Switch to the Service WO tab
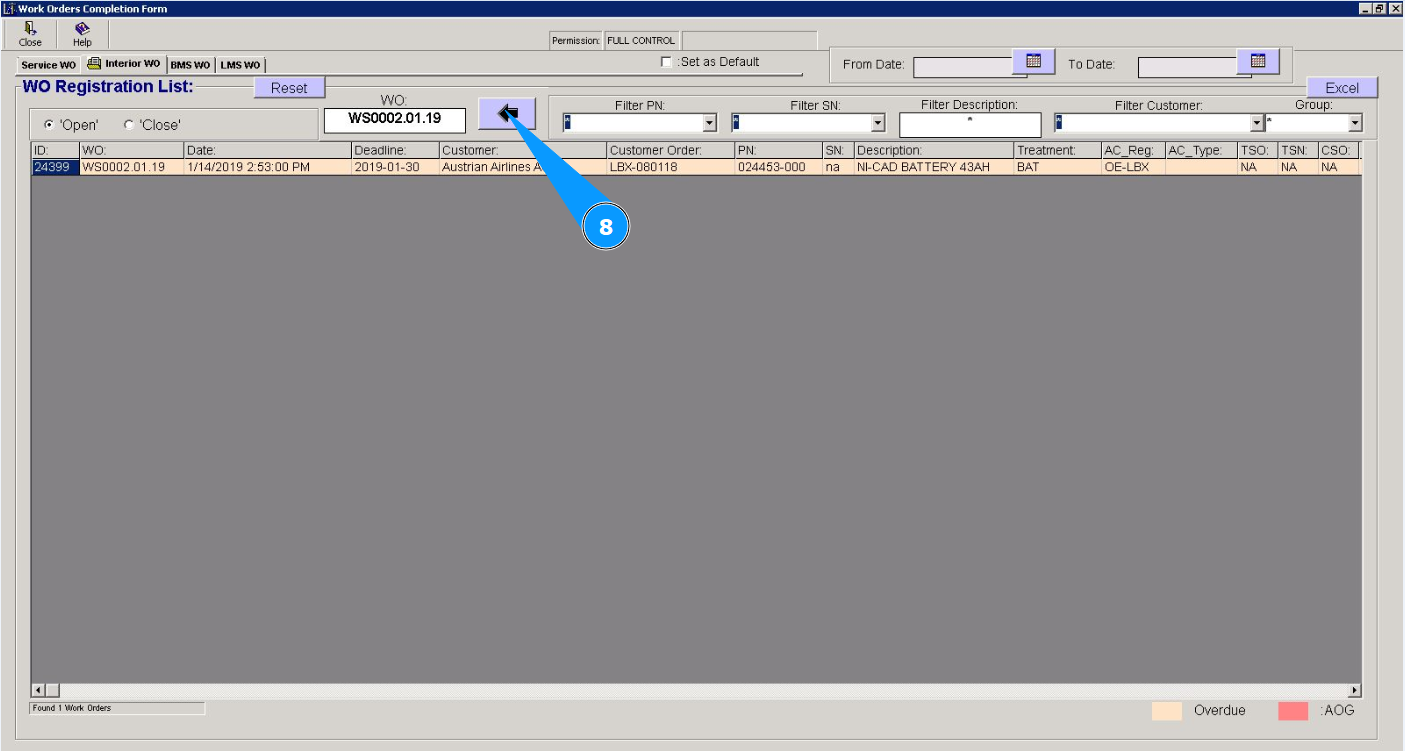The width and height of the screenshot is (1405, 751). pos(48,65)
